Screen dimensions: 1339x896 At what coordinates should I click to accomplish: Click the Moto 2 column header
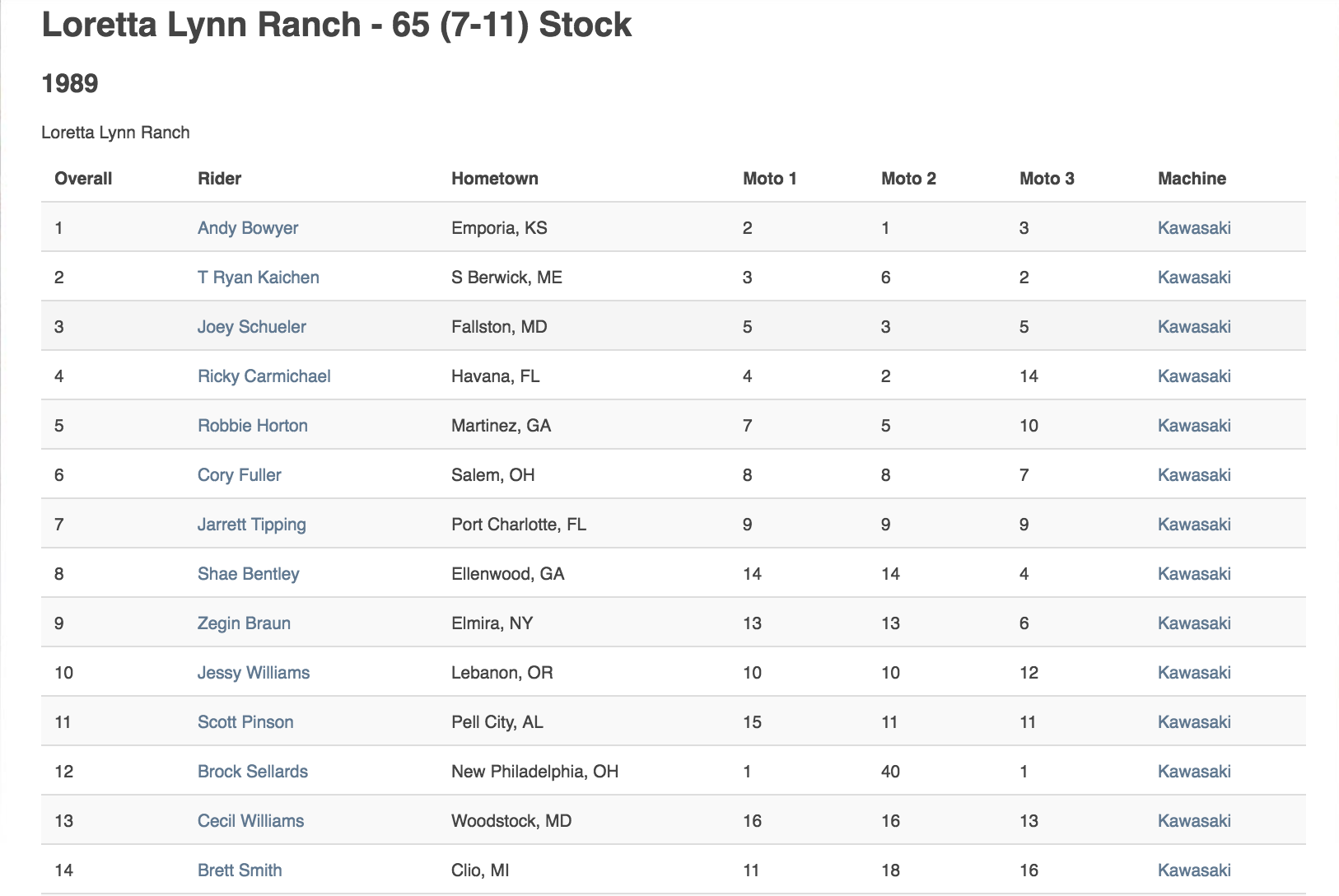(908, 179)
